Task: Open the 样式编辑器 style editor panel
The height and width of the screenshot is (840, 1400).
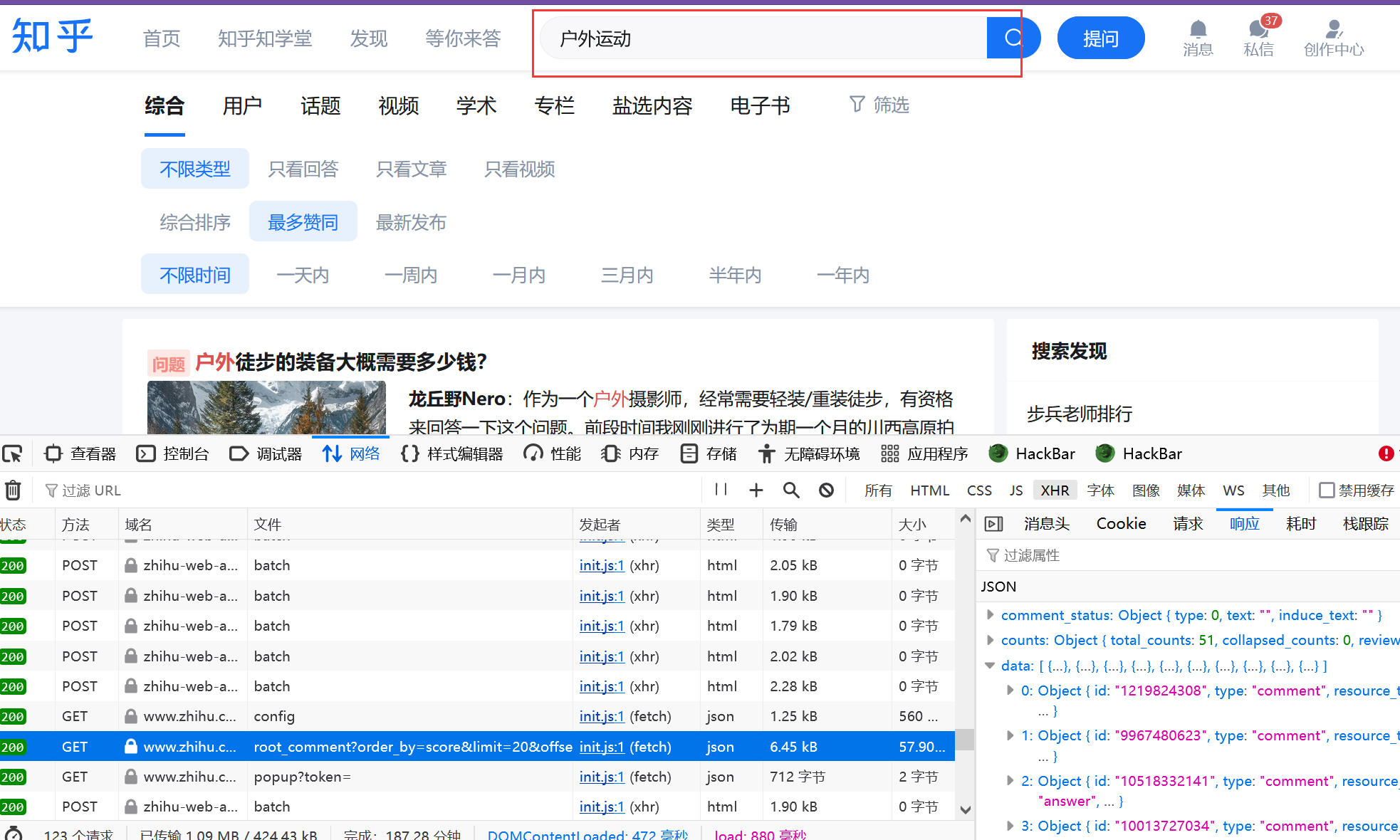Action: [452, 453]
